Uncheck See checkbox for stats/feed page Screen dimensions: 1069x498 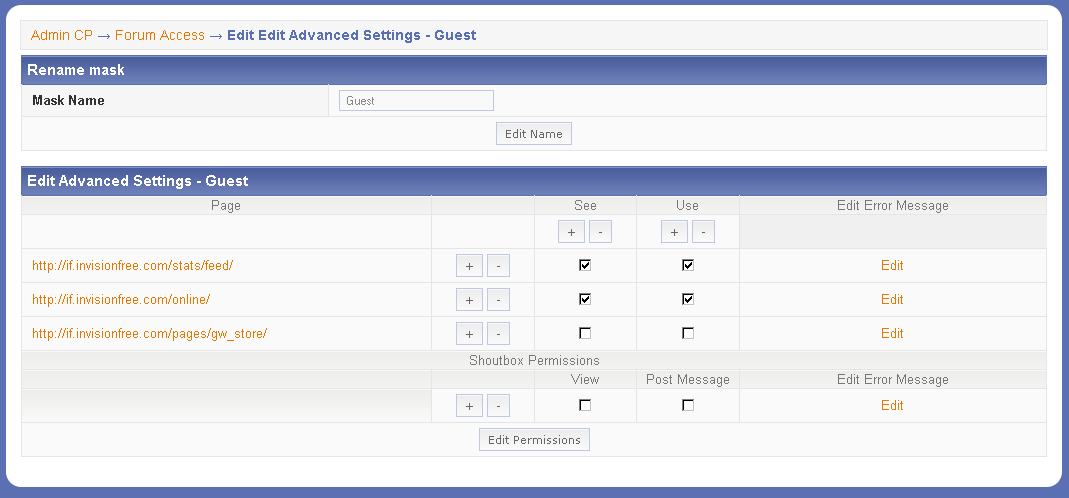tap(585, 265)
